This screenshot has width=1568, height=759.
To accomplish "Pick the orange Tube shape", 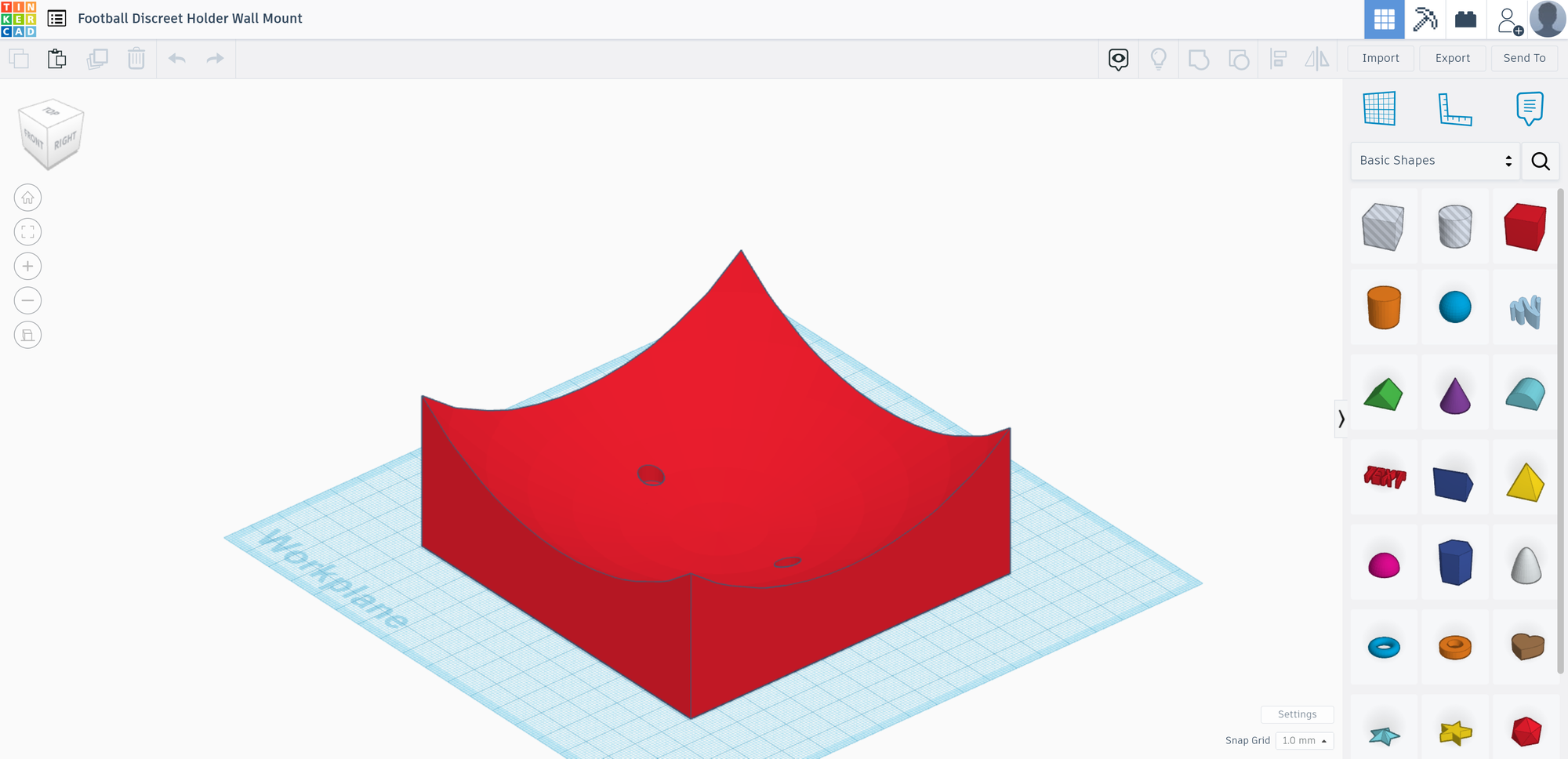I will [x=1455, y=647].
